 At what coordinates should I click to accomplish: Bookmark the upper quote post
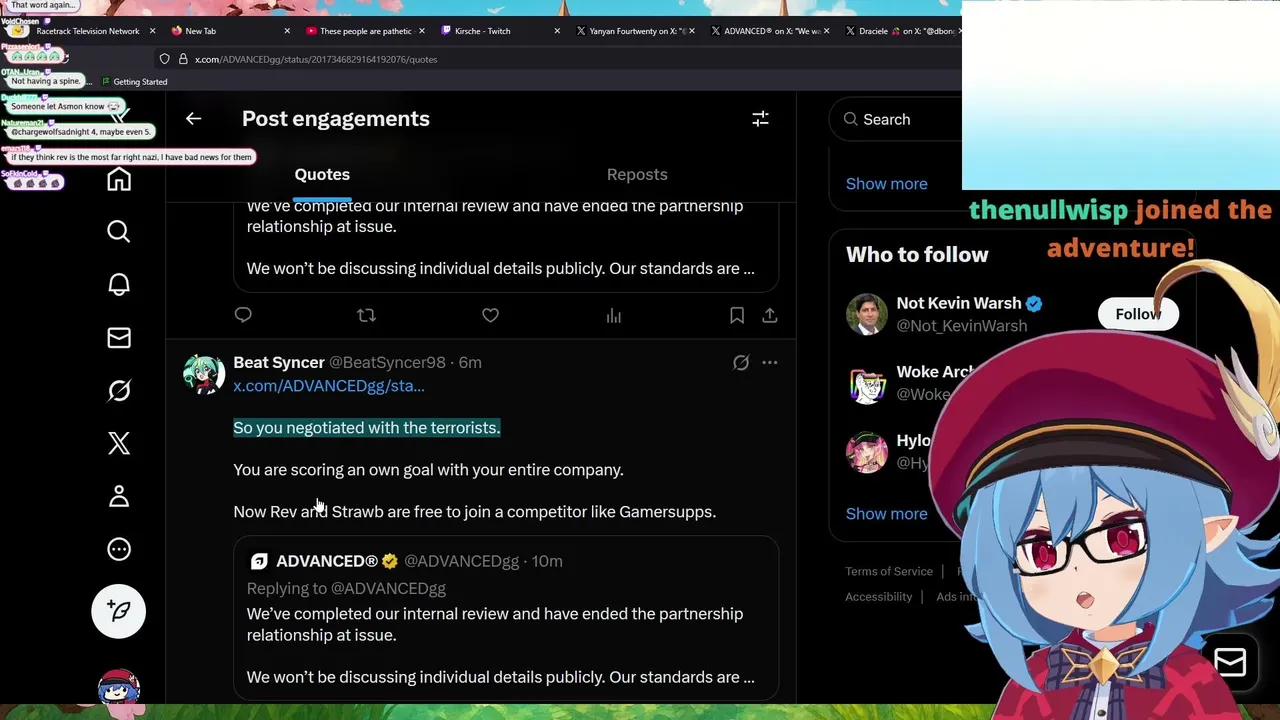[x=737, y=315]
